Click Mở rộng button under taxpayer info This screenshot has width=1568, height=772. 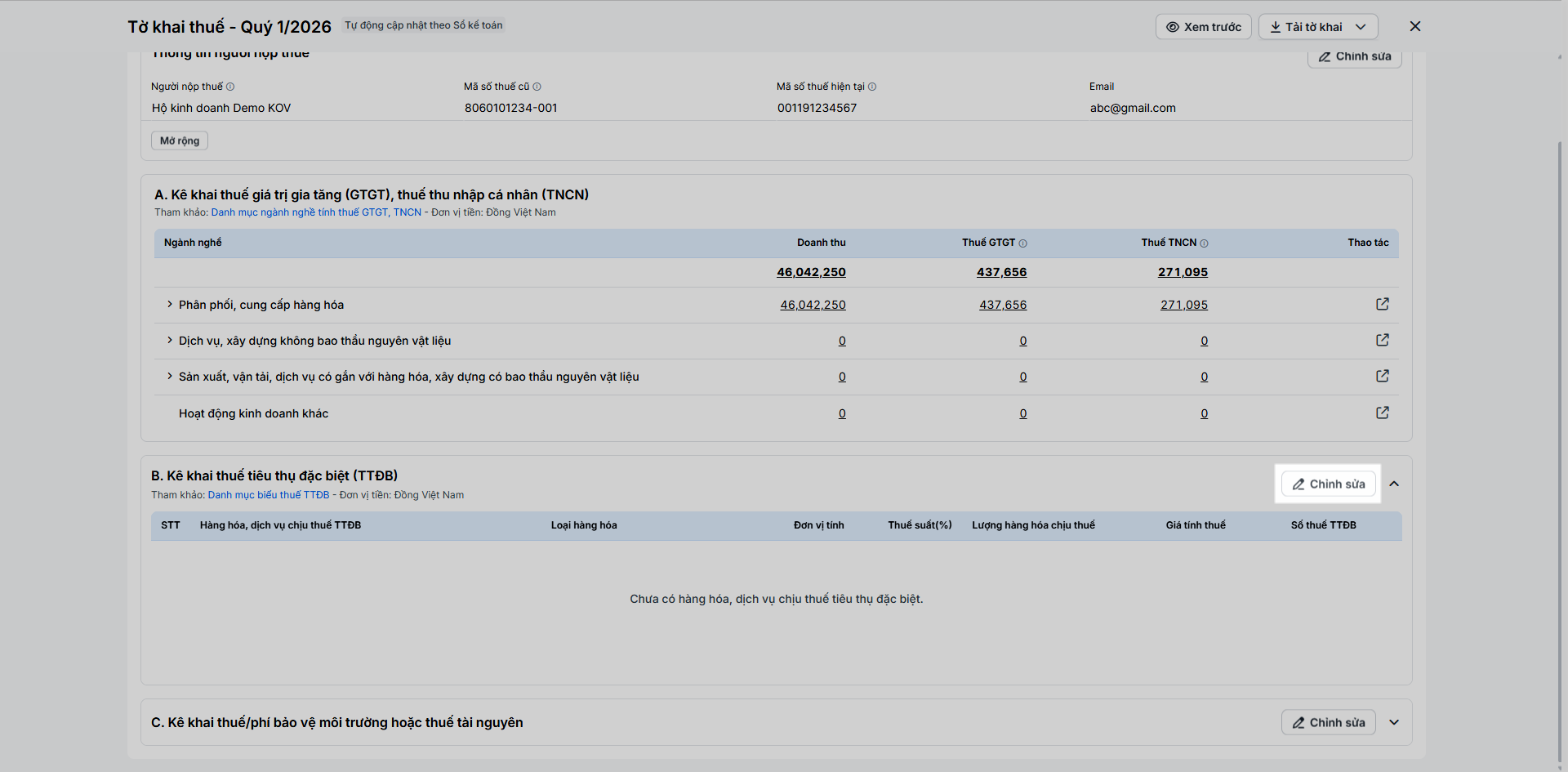[180, 141]
